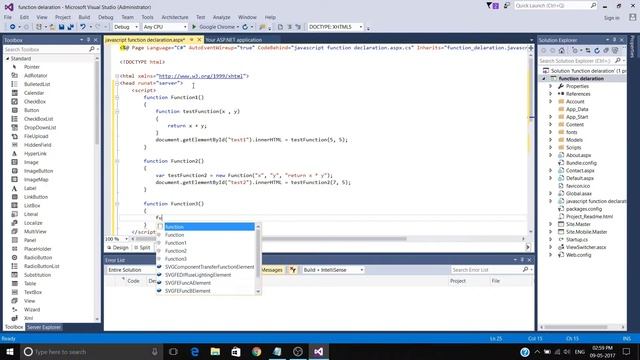This screenshot has height=360, width=640.
Task: Click the Navigate Backward toolbar icon
Action: 13,27
